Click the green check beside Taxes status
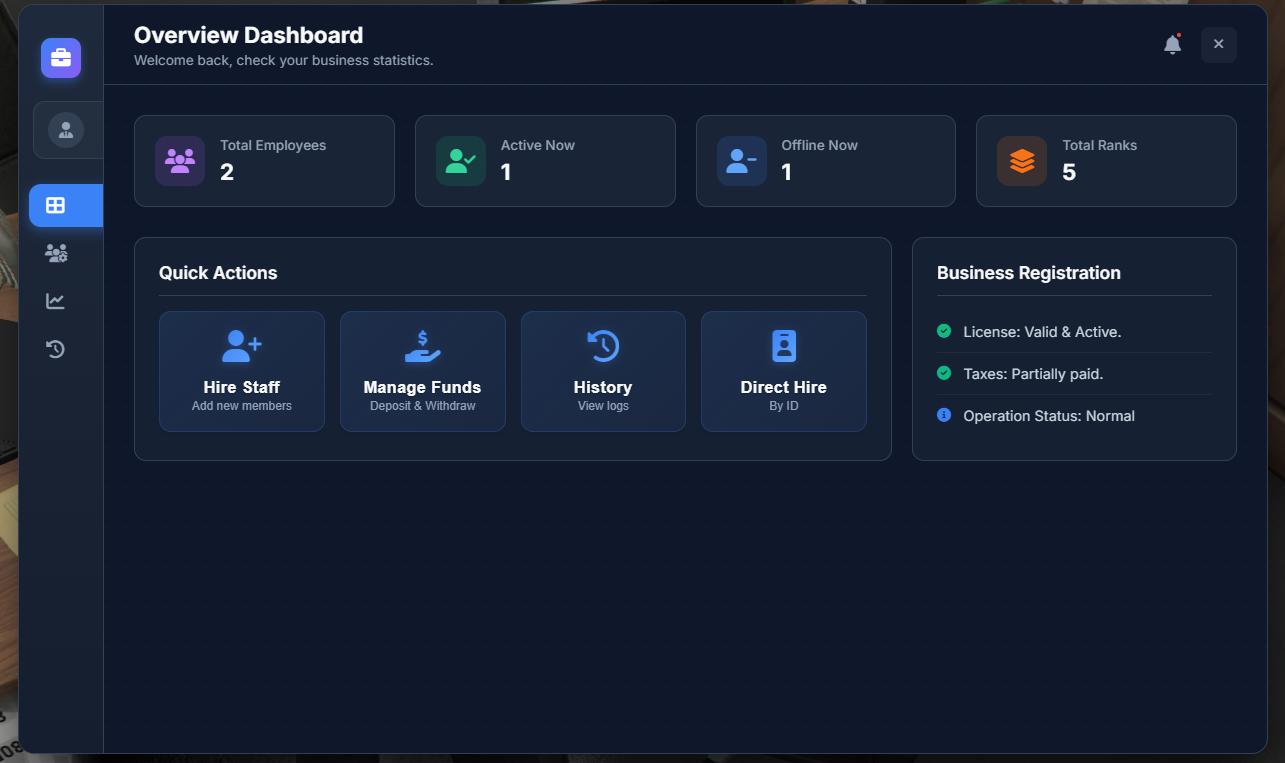 point(944,373)
